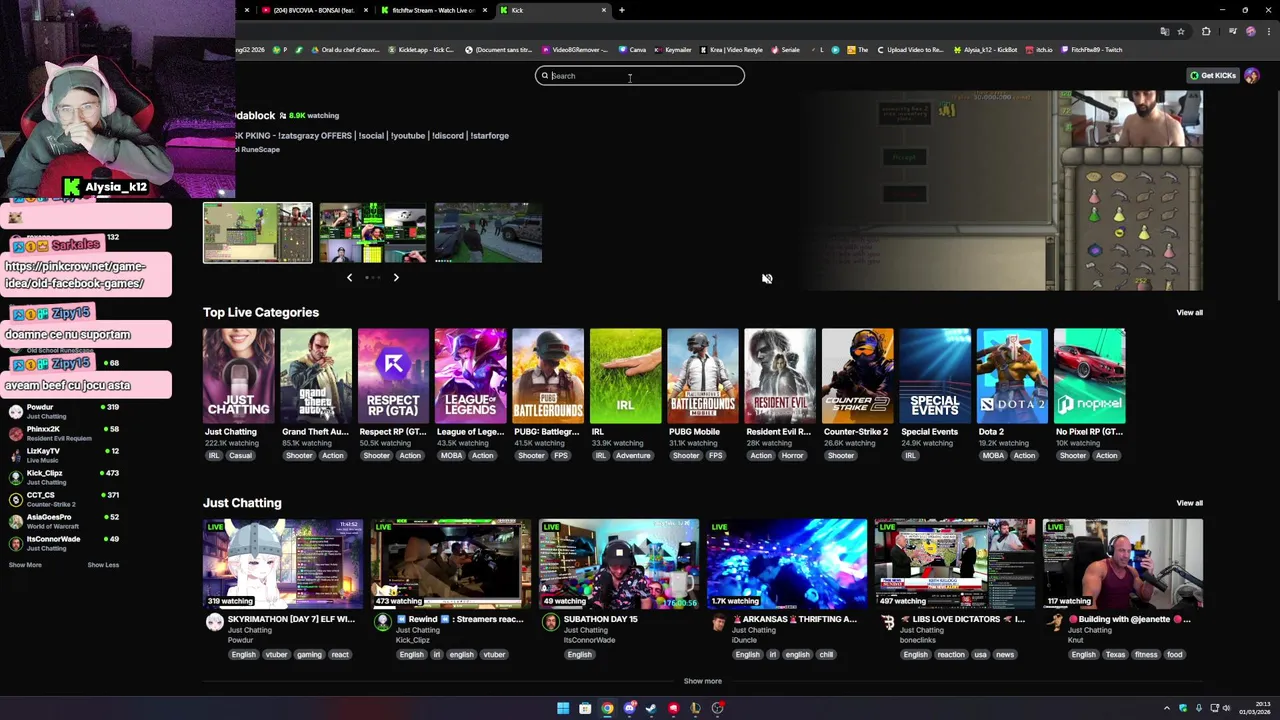The height and width of the screenshot is (720, 1280).
Task: Click the fitness tag under Knut stream
Action: [1146, 655]
